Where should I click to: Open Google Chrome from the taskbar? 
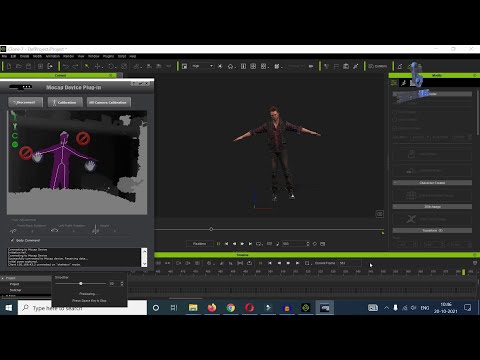click(x=231, y=308)
